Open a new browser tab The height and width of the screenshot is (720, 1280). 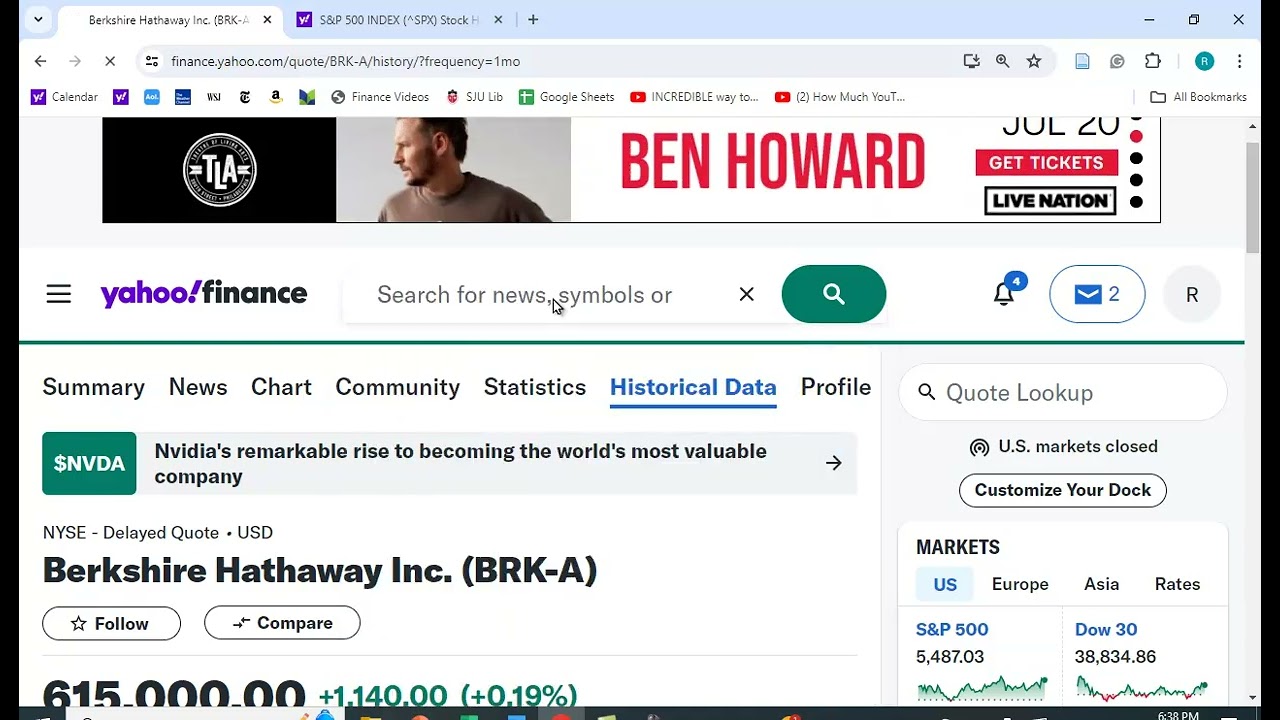533,20
